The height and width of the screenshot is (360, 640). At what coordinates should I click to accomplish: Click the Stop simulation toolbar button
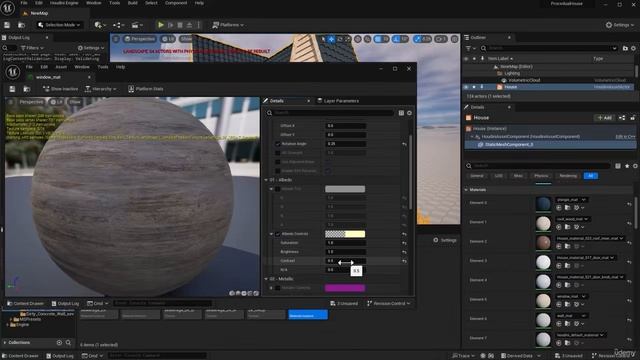click(x=180, y=25)
